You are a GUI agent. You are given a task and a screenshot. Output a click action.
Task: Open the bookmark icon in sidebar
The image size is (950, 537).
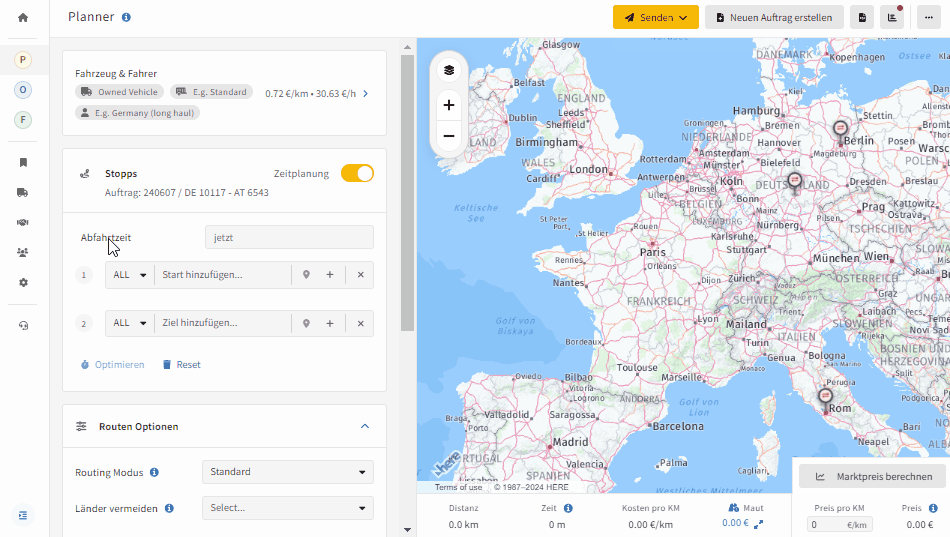pos(23,162)
